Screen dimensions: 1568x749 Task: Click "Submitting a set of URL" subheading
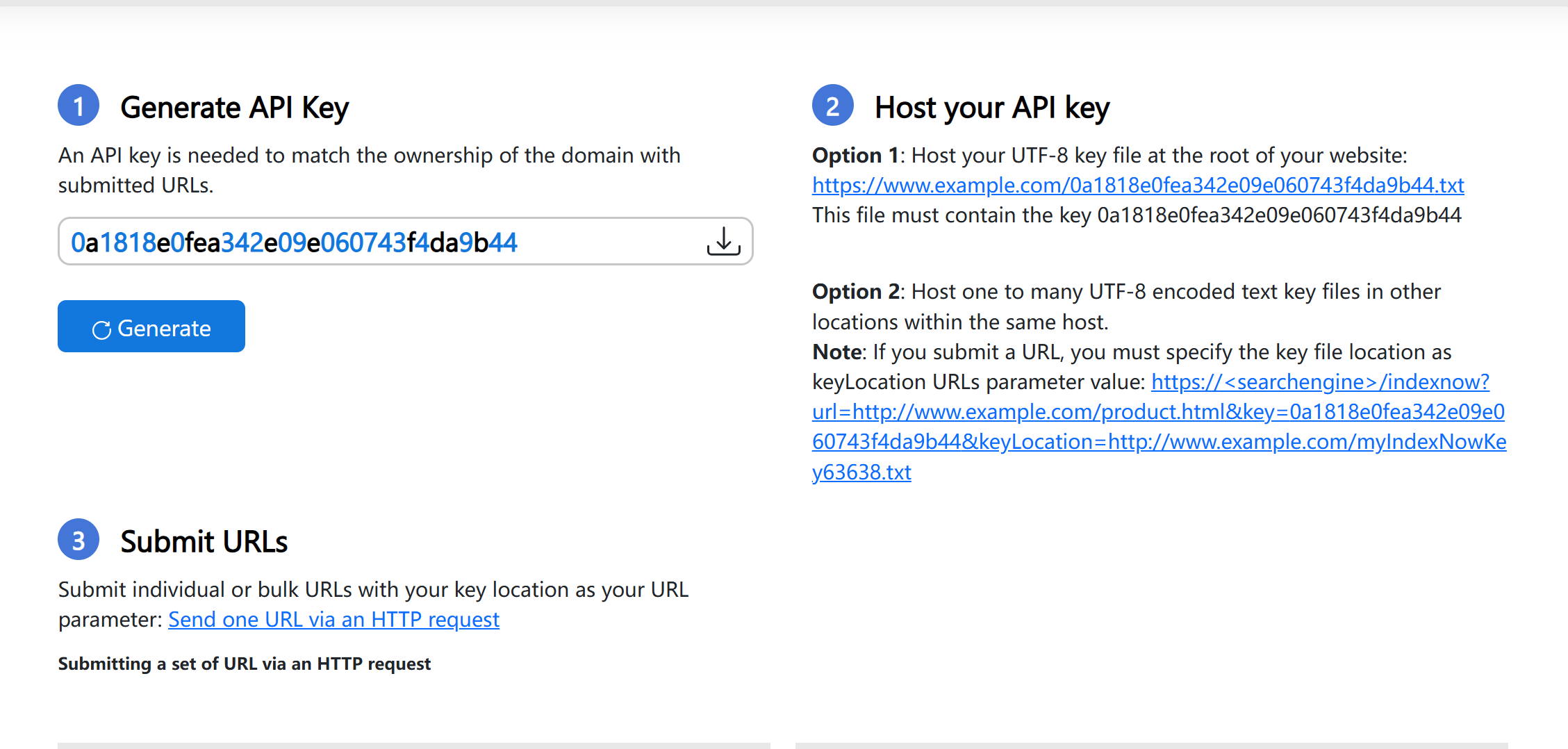[244, 664]
